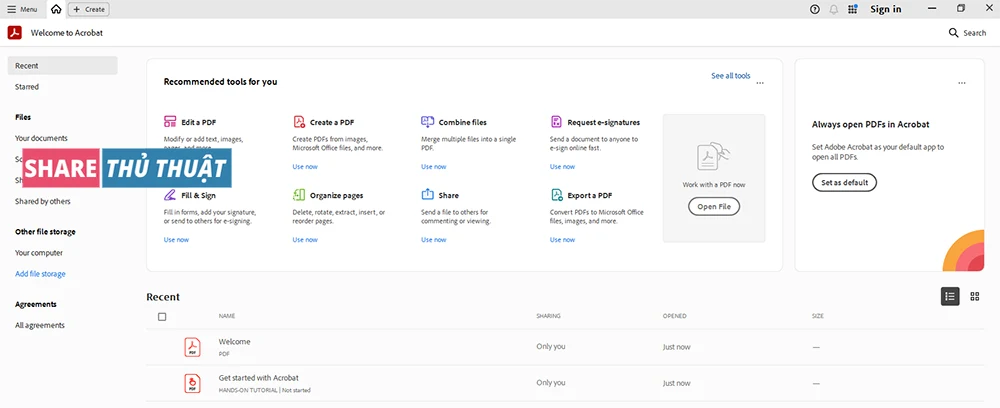The height and width of the screenshot is (408, 1000).
Task: Open the Combine files tool icon
Action: [428, 122]
